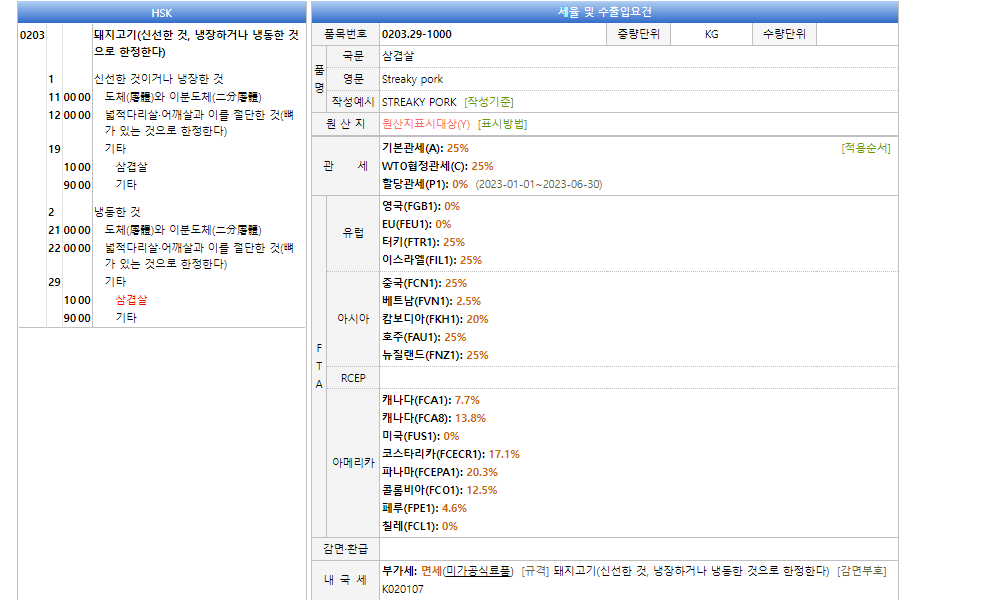Click 할당관세(P1): 0% line
Viewport: 992px width, 600px height.
[x=492, y=184]
